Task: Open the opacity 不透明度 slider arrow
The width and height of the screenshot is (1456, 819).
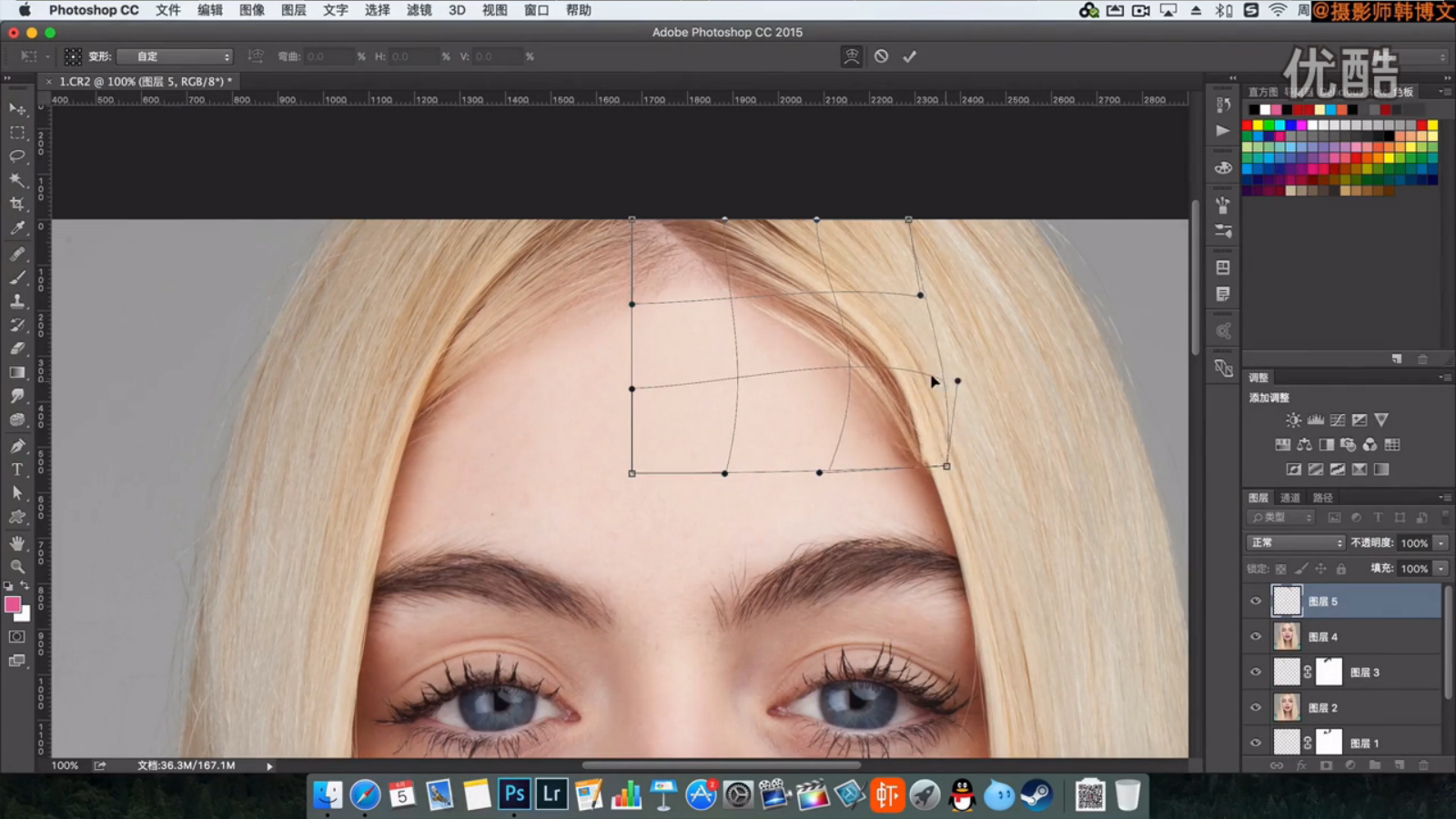Action: [1441, 542]
